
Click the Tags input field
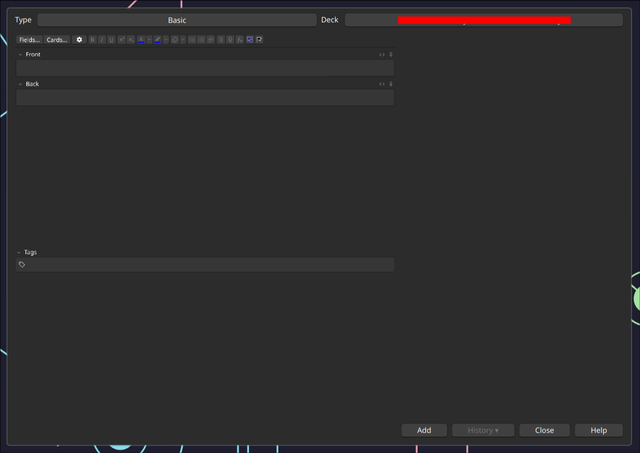205,264
